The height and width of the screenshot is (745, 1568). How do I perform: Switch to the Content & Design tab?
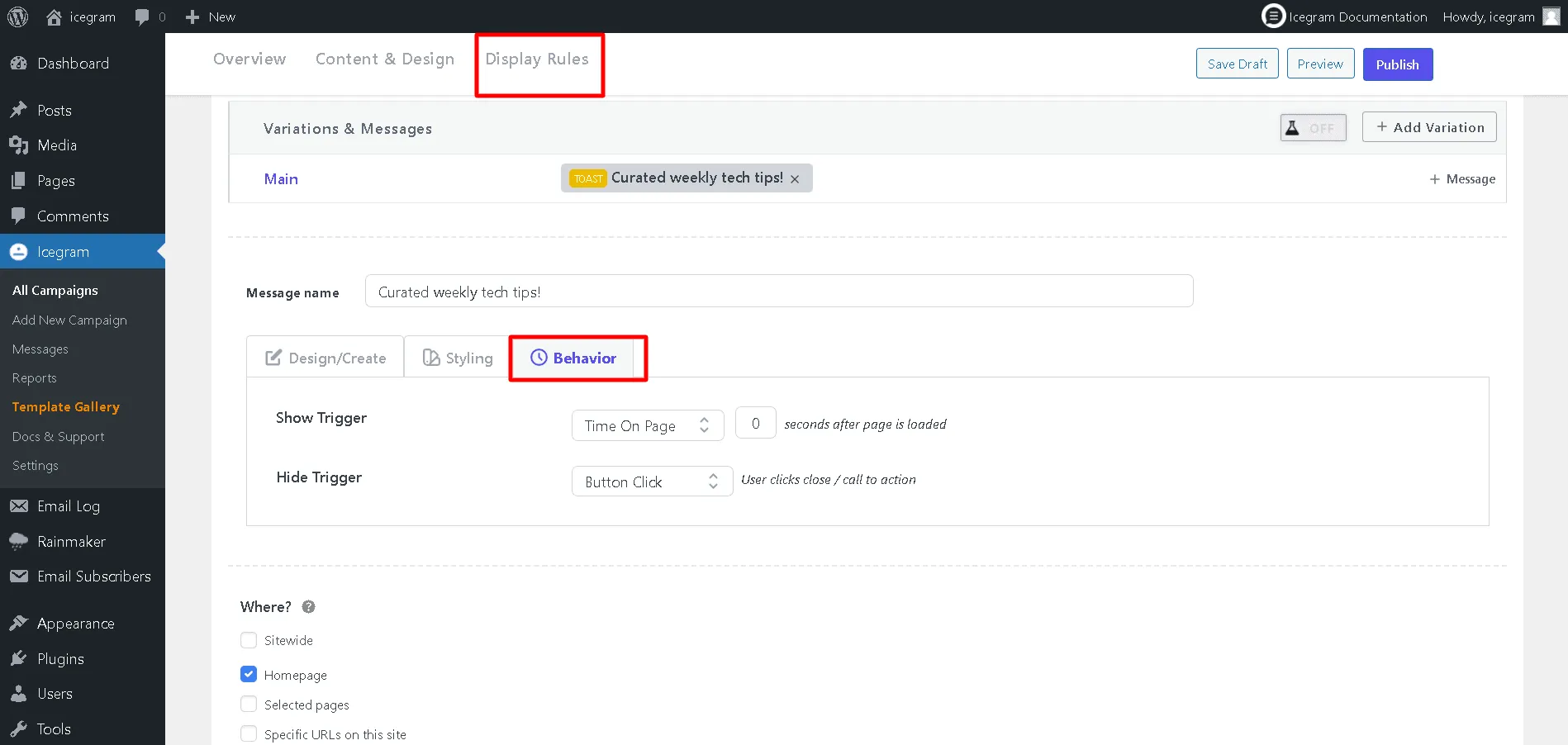pyautogui.click(x=385, y=59)
